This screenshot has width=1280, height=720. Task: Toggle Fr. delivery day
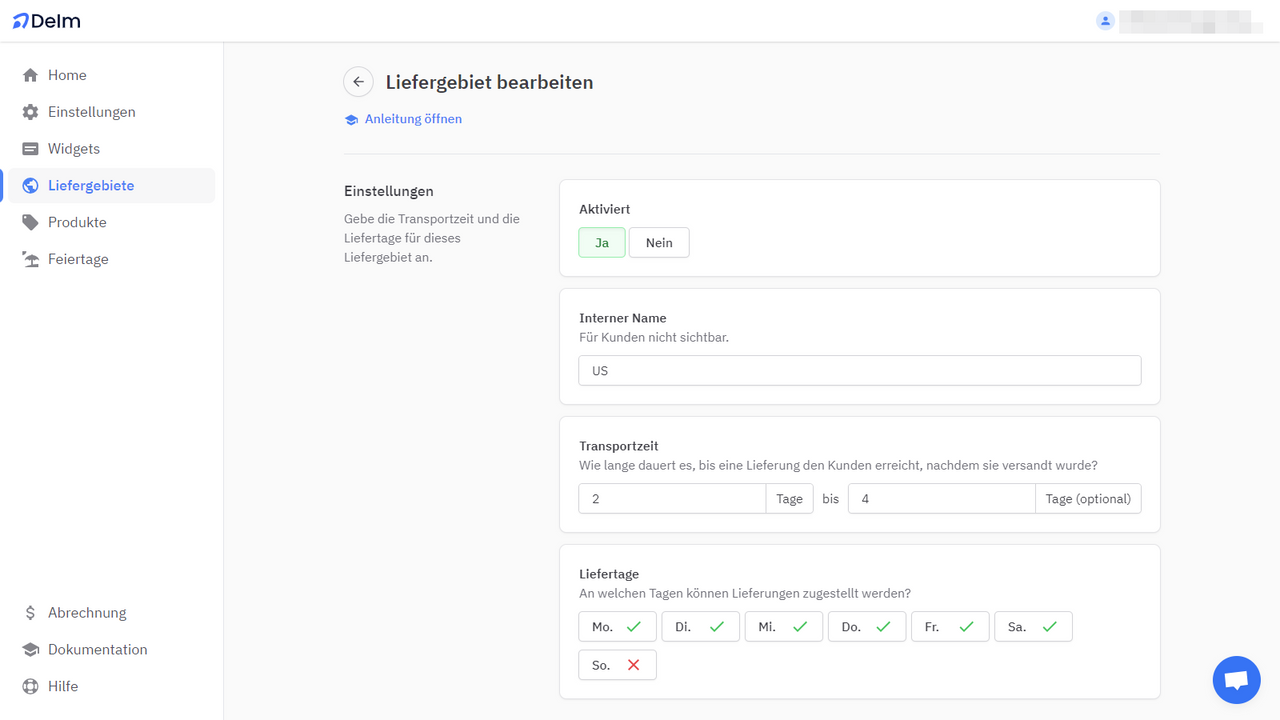(x=949, y=627)
